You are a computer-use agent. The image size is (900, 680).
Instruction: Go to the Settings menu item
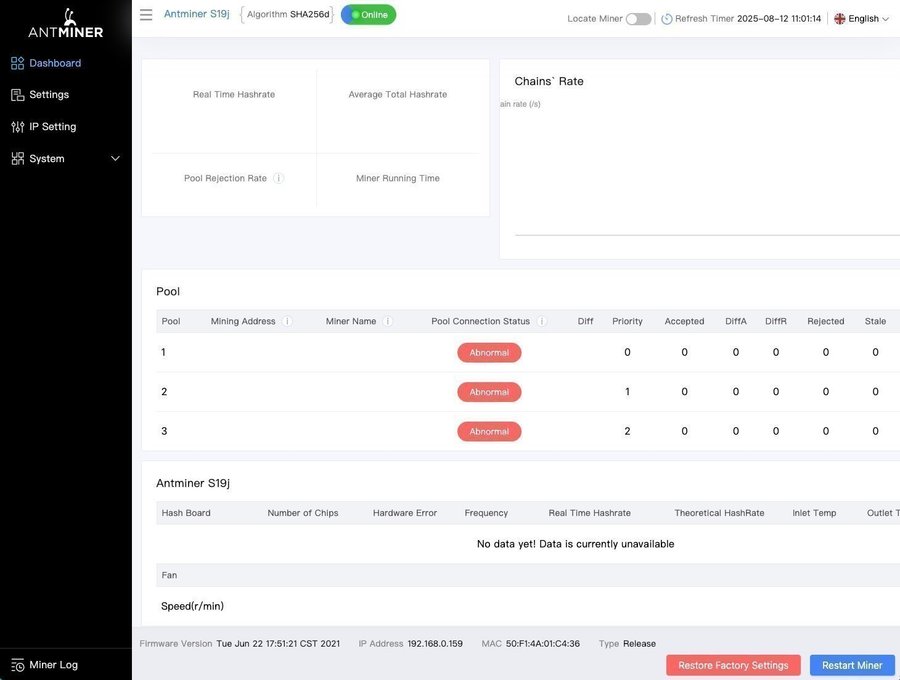tap(49, 95)
